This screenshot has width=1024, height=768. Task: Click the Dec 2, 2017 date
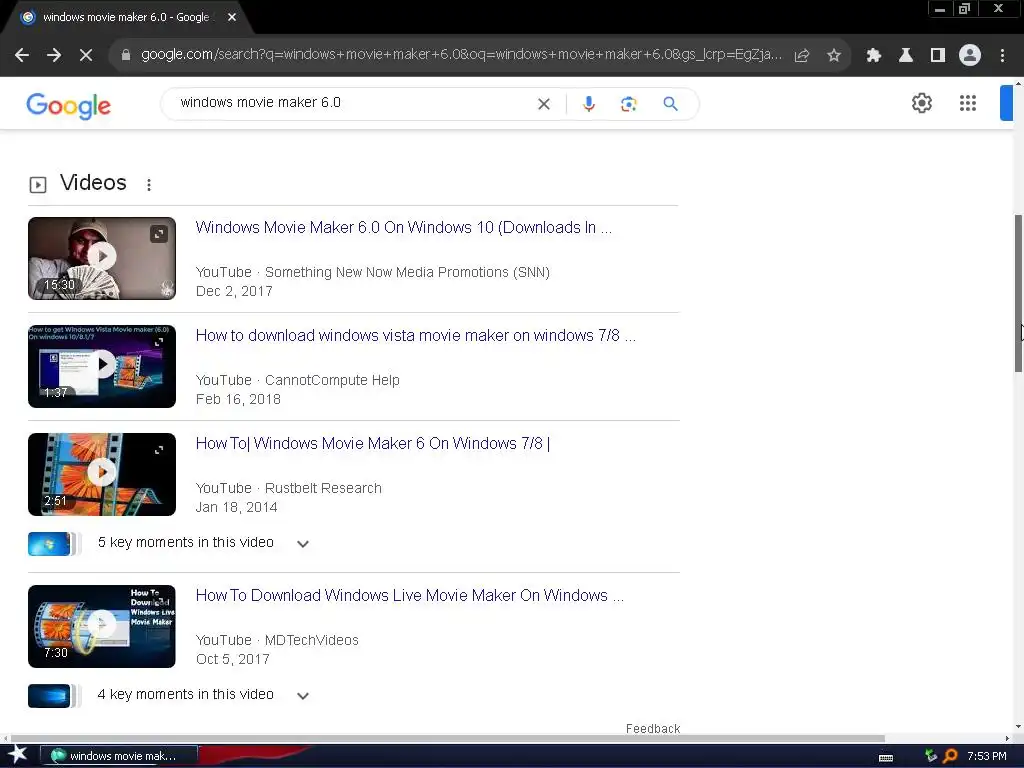[234, 291]
